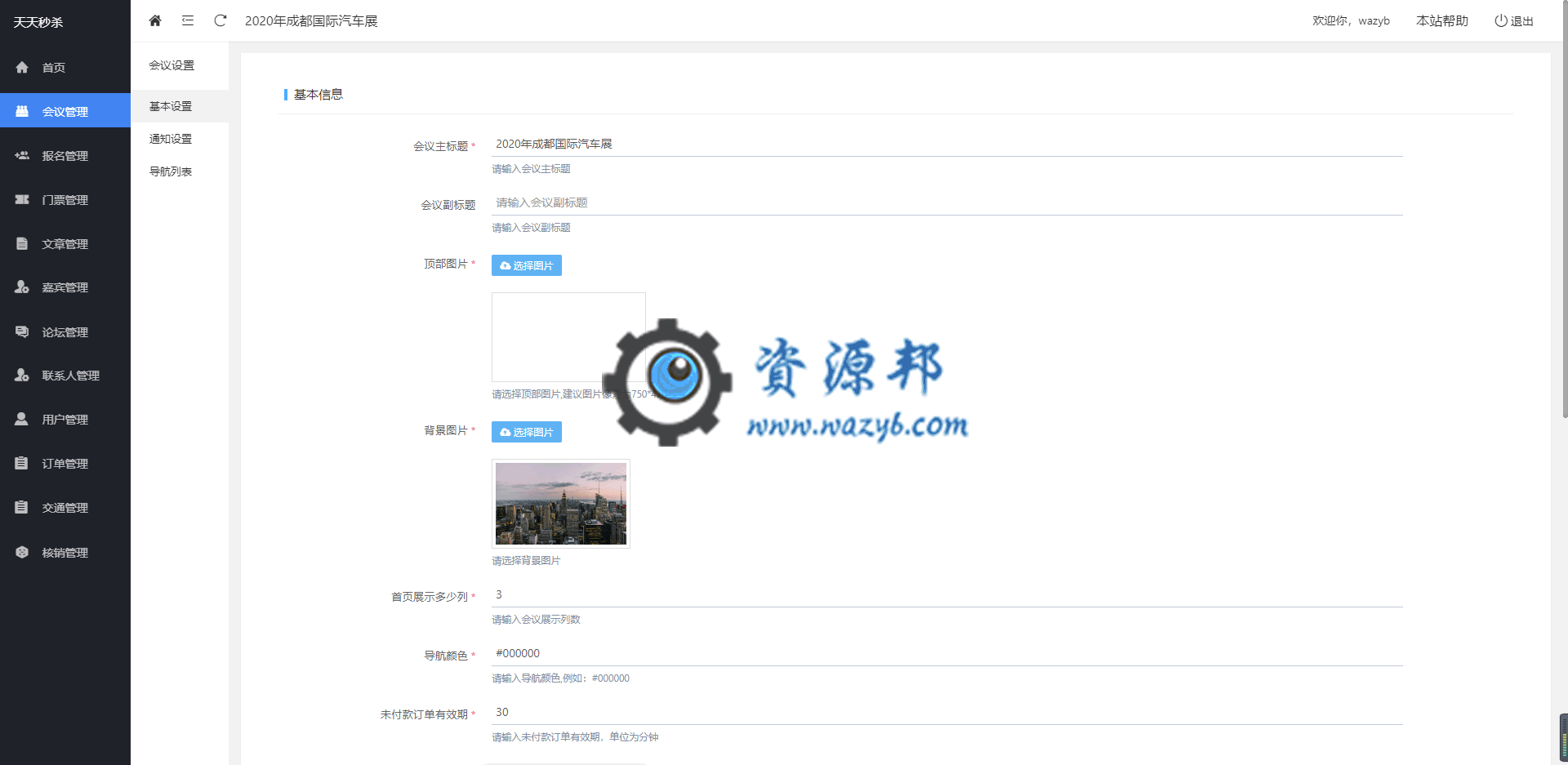Toggle the sidebar collapse icon
Image resolution: width=1568 pixels, height=765 pixels.
click(188, 20)
